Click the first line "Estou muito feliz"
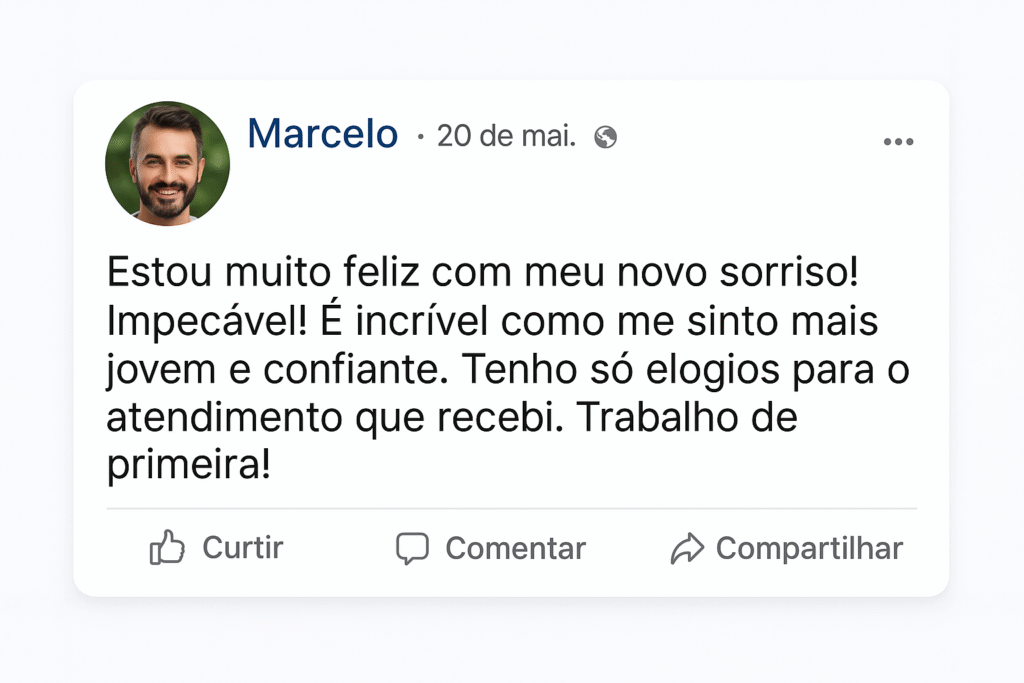The width and height of the screenshot is (1024, 683). pos(263,272)
